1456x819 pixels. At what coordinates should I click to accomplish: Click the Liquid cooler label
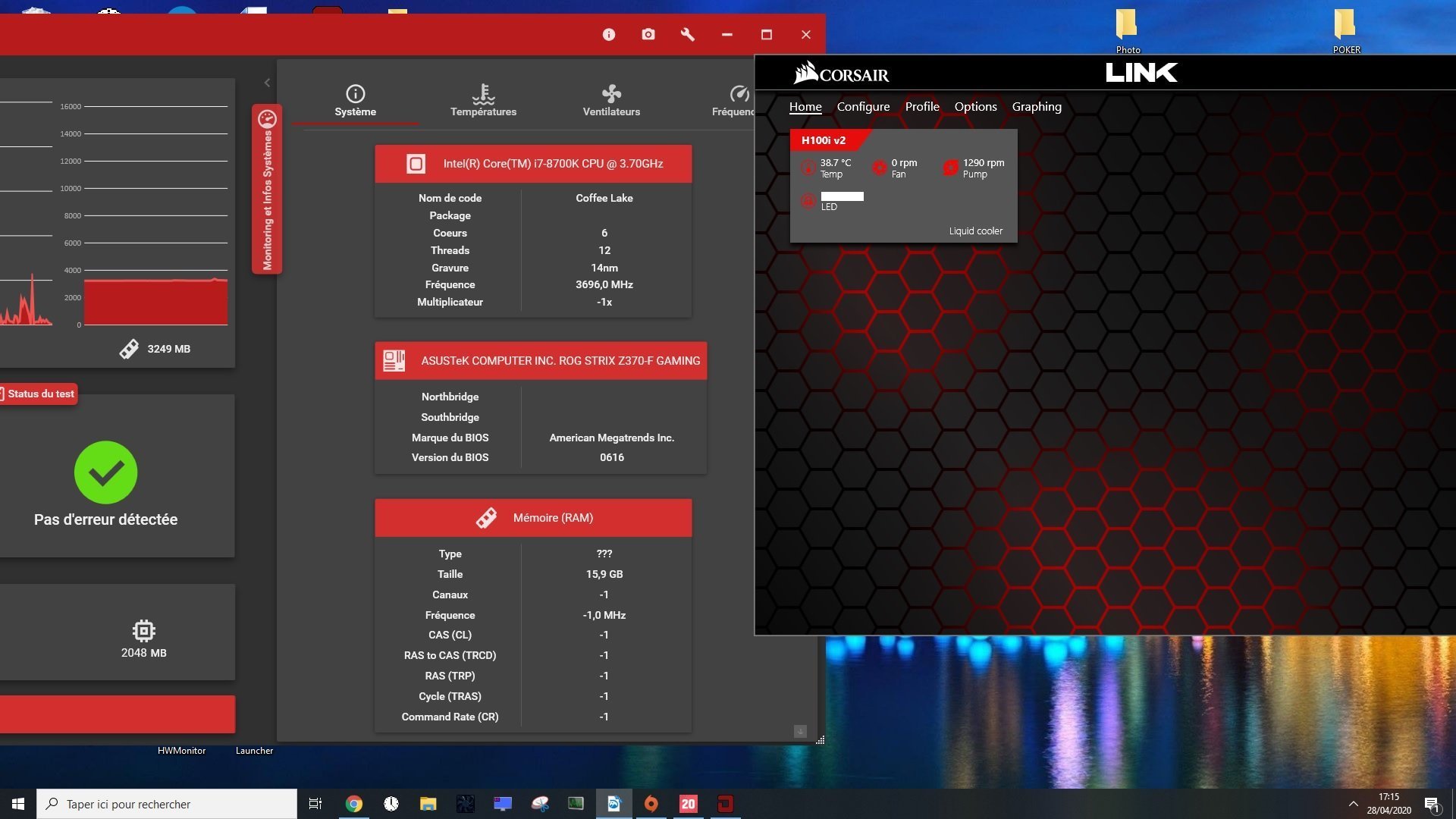975,231
